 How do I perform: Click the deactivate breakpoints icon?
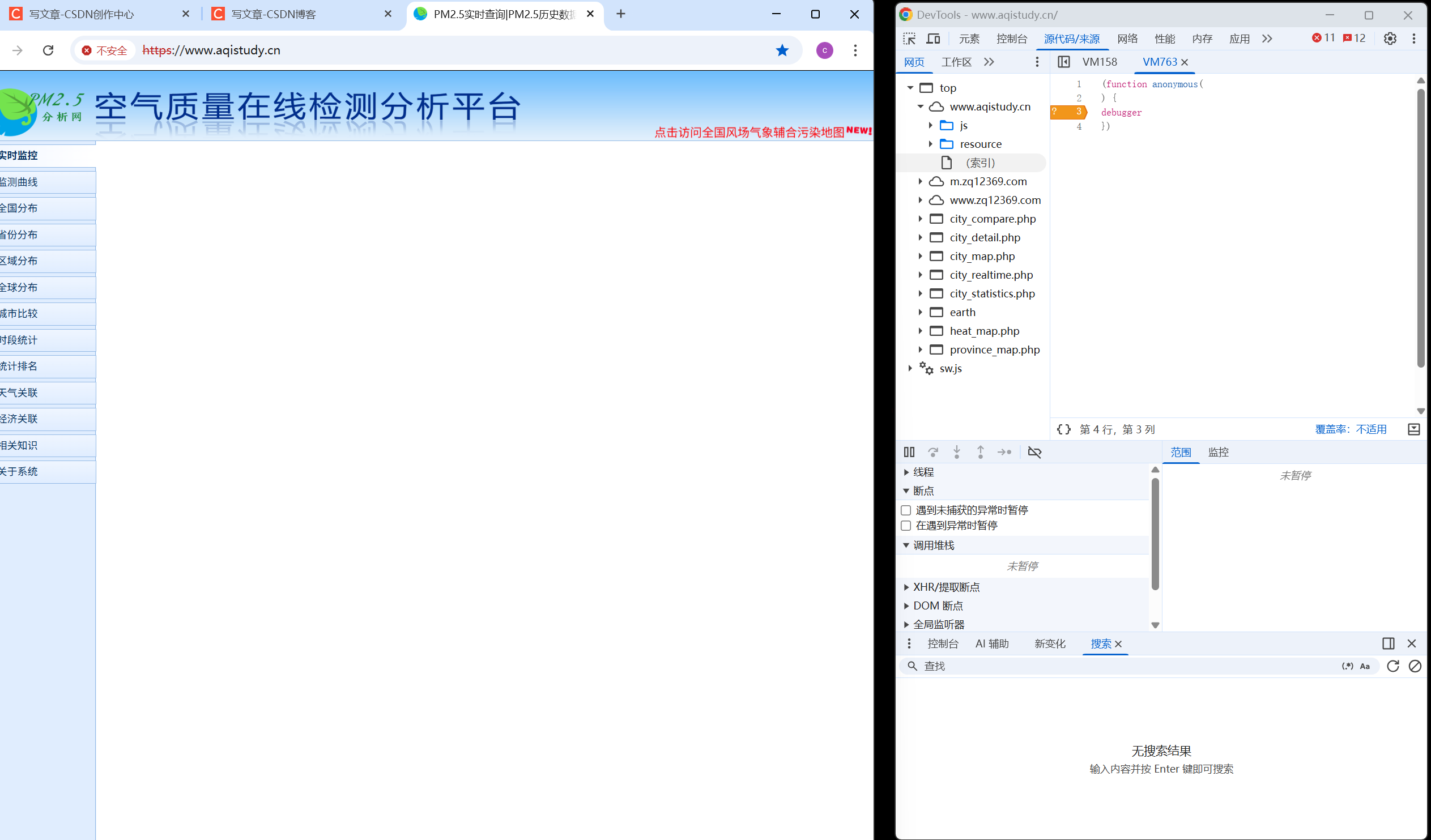(1034, 452)
